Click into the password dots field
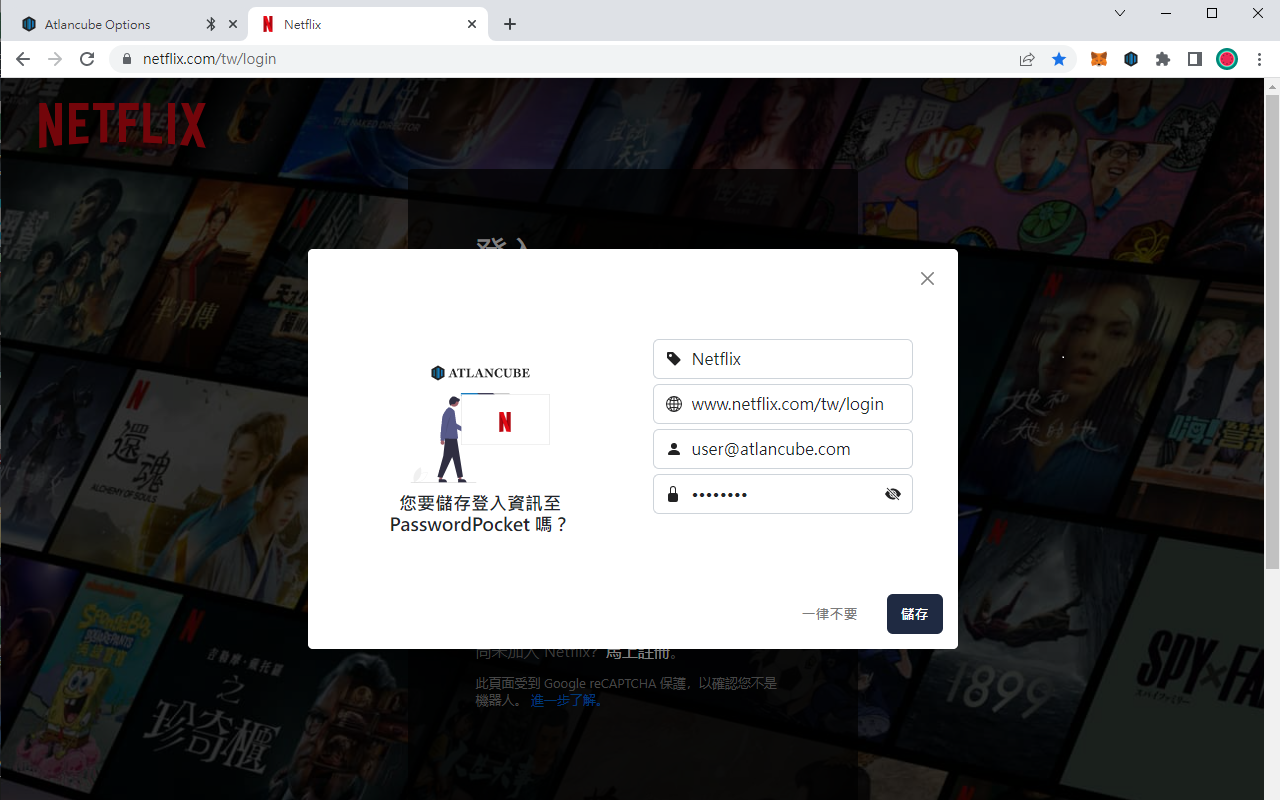The height and width of the screenshot is (800, 1280). coord(783,494)
